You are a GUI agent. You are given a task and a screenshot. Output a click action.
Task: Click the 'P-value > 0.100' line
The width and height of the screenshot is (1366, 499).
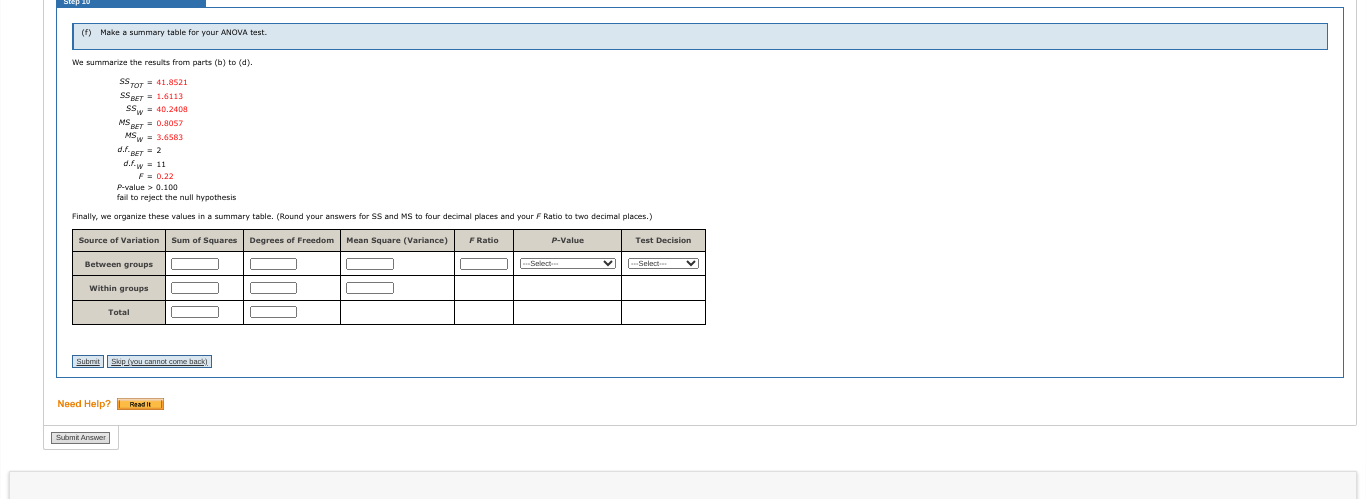pyautogui.click(x=147, y=187)
